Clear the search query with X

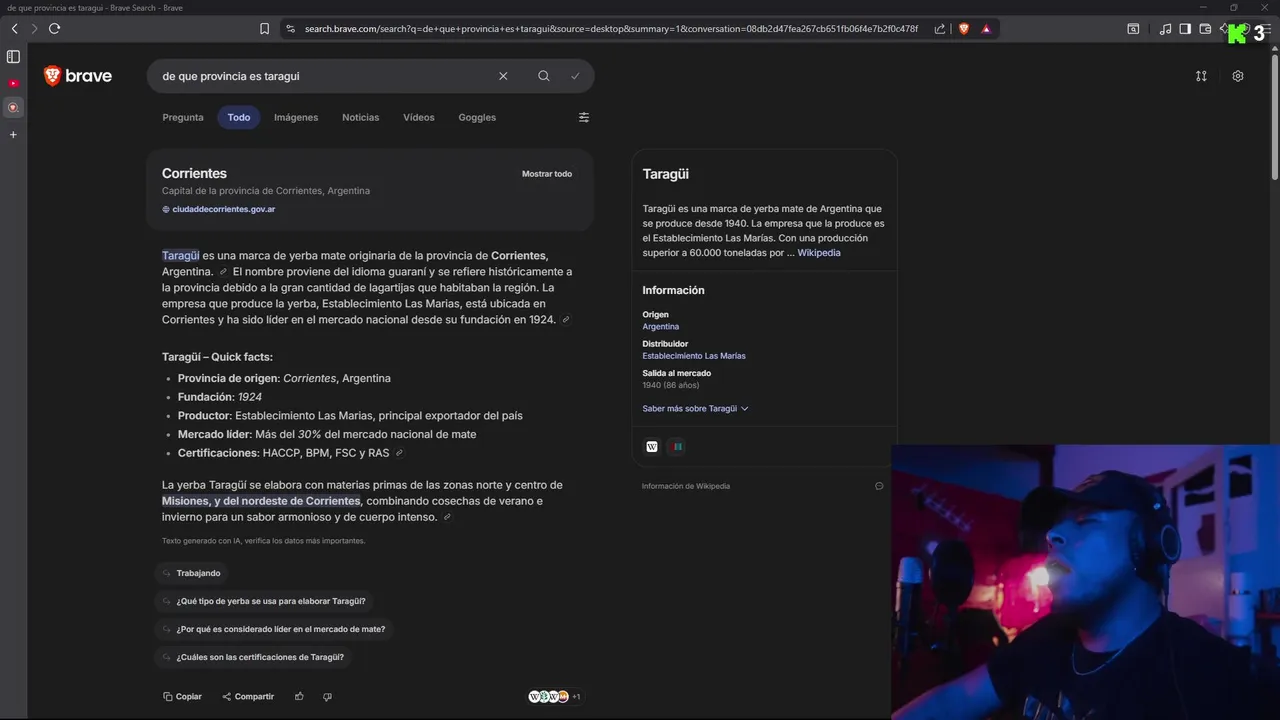(x=503, y=76)
